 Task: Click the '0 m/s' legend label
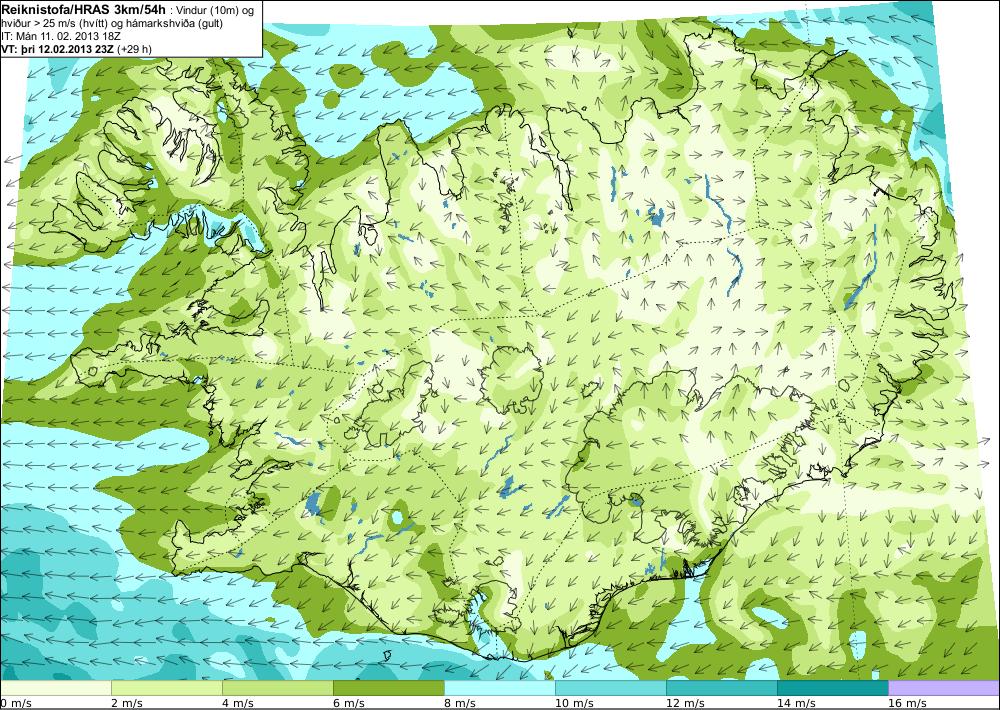click(16, 703)
